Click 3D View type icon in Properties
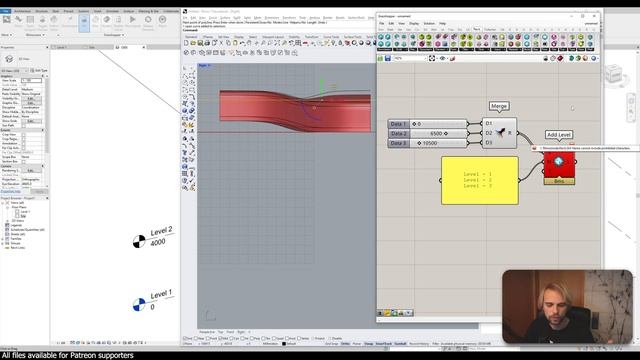Image resolution: width=640 pixels, height=360 pixels. (x=9, y=60)
